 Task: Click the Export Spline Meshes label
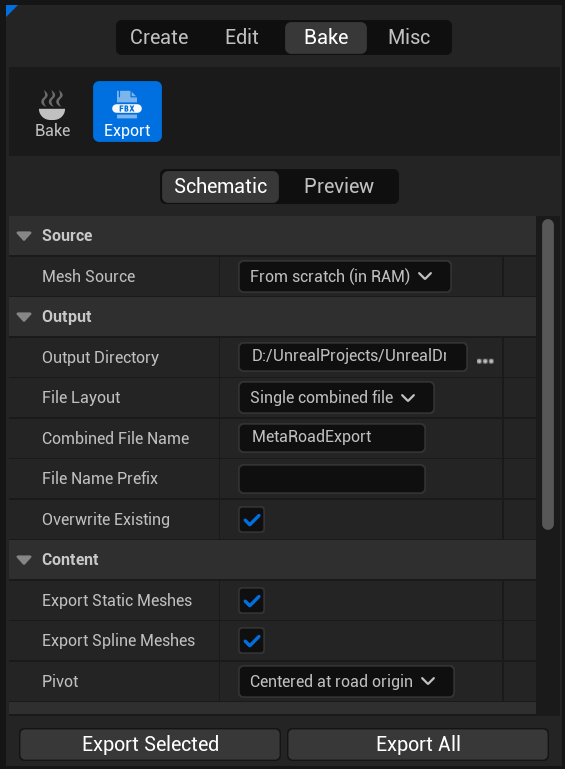[x=118, y=641]
